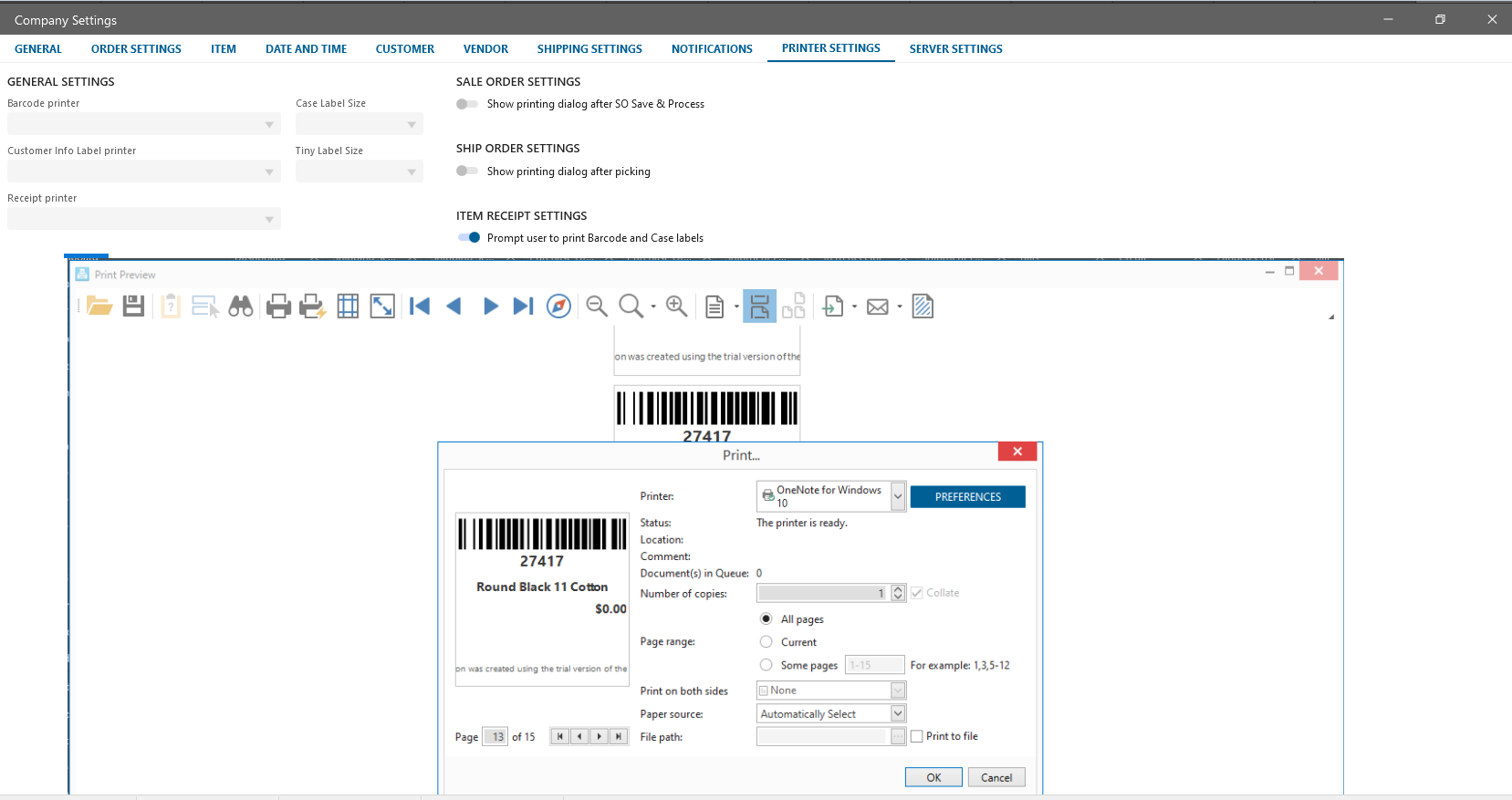Click the export document arrow icon
1512x800 pixels.
point(833,306)
